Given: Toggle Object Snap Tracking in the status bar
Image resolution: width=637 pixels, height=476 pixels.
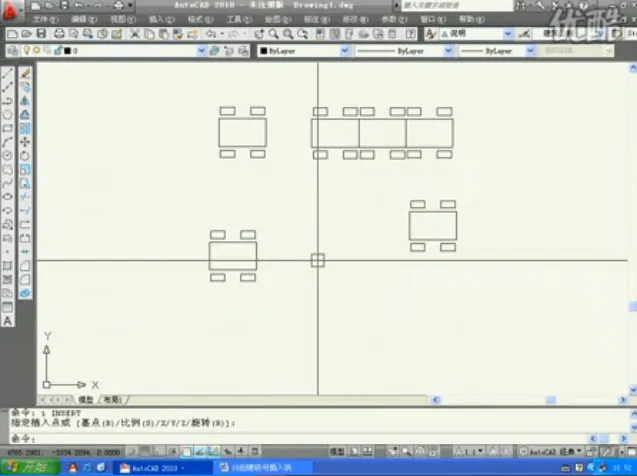Looking at the screenshot, I should pyautogui.click(x=200, y=452).
